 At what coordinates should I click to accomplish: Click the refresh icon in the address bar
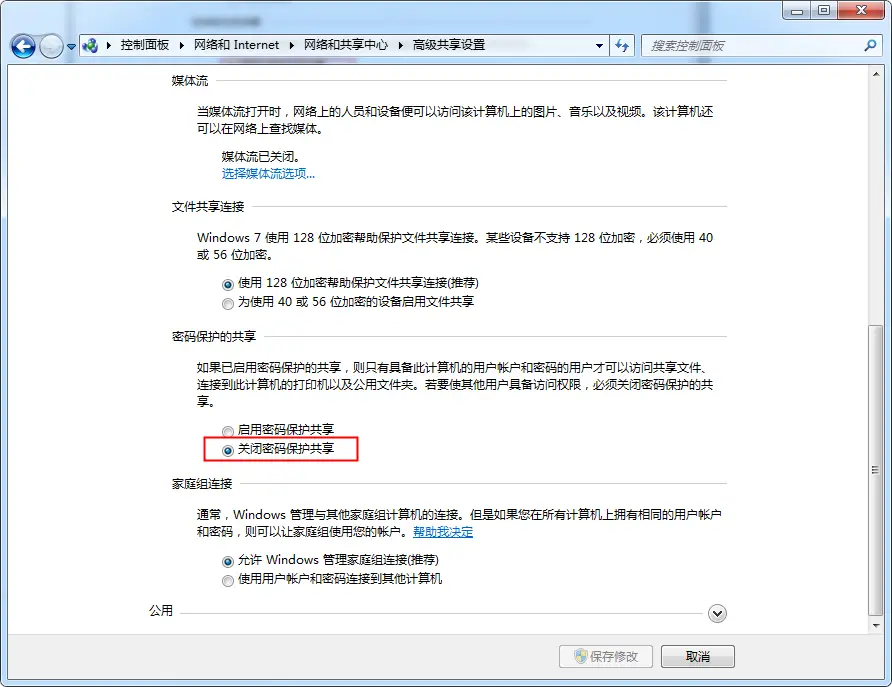pyautogui.click(x=622, y=46)
